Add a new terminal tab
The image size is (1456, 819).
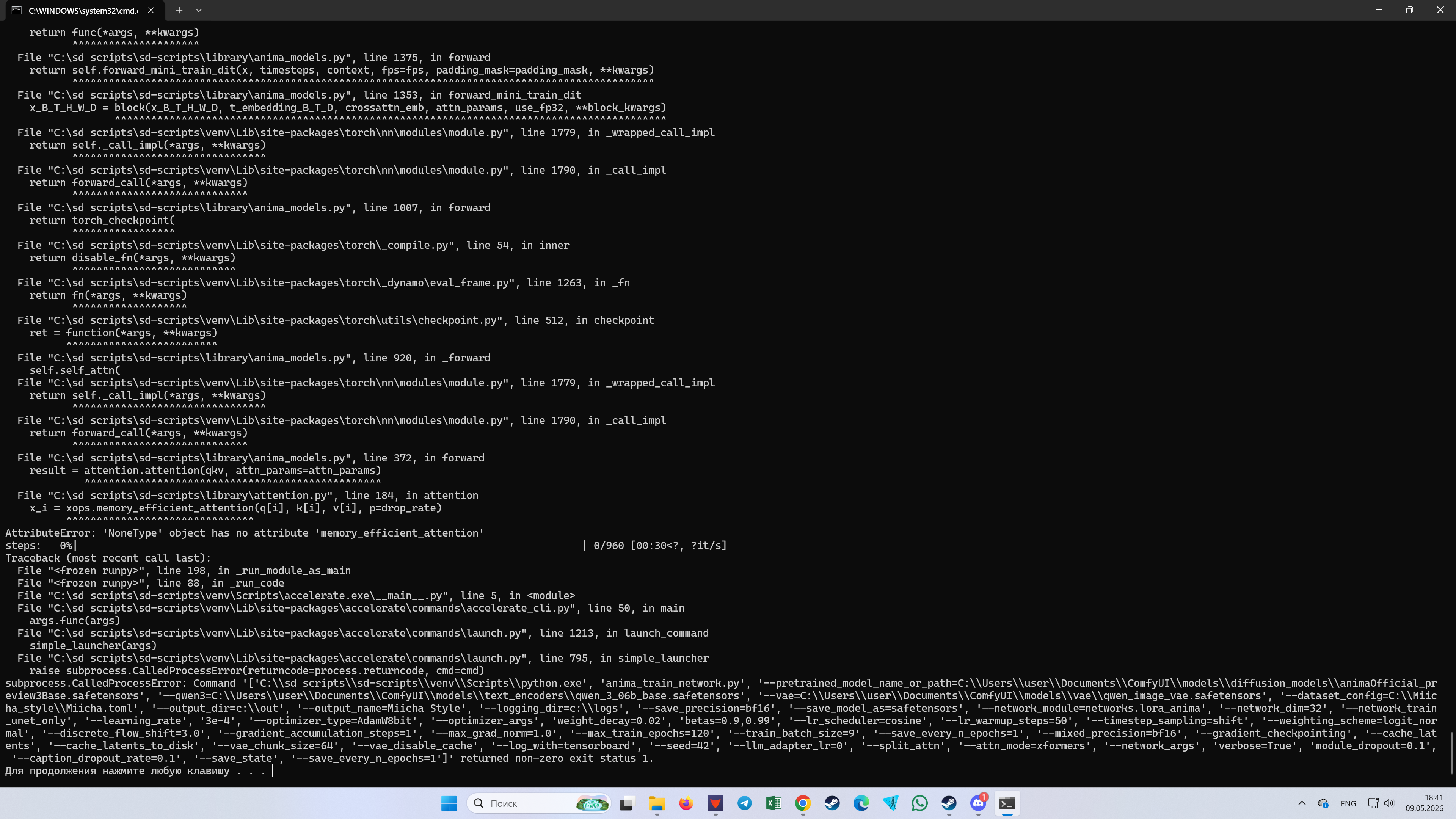tap(179, 10)
